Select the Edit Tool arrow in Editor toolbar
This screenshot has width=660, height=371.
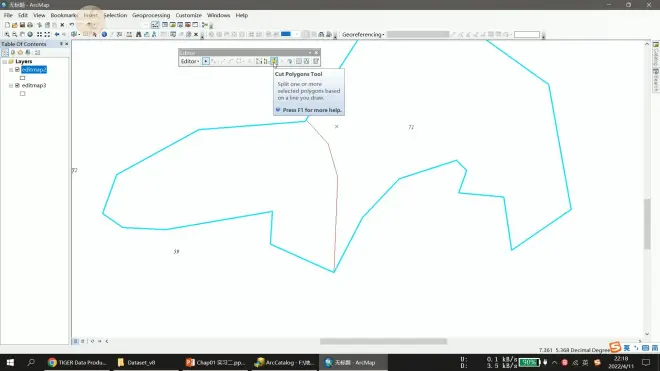tap(205, 61)
